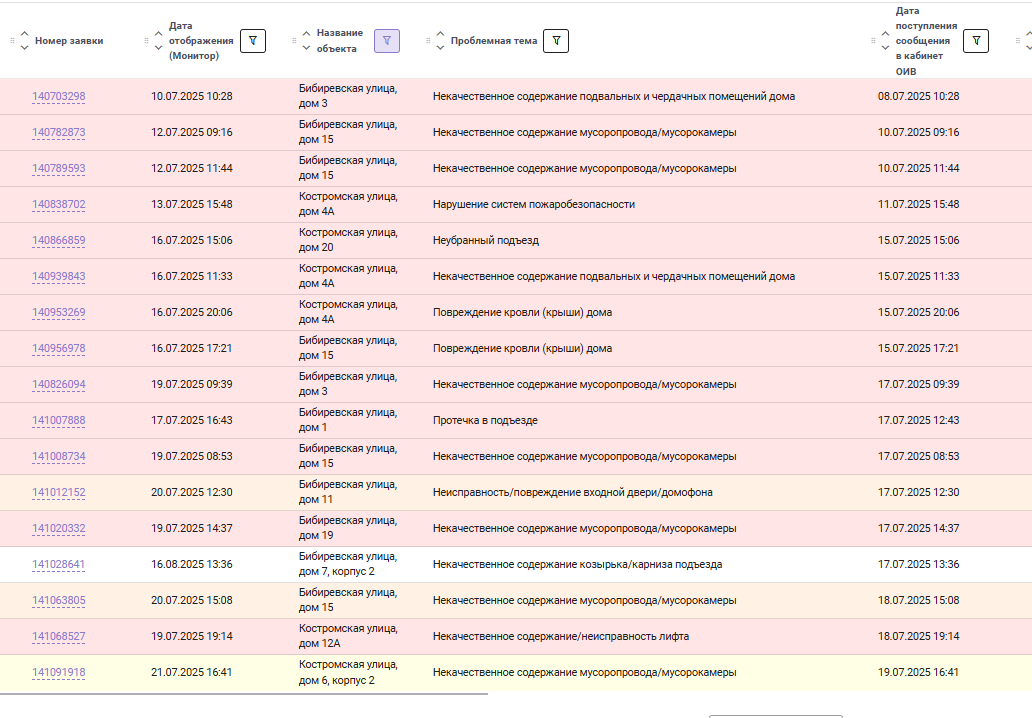Open filter for Дата поступления сообщения column
1032x718 pixels.
[976, 41]
